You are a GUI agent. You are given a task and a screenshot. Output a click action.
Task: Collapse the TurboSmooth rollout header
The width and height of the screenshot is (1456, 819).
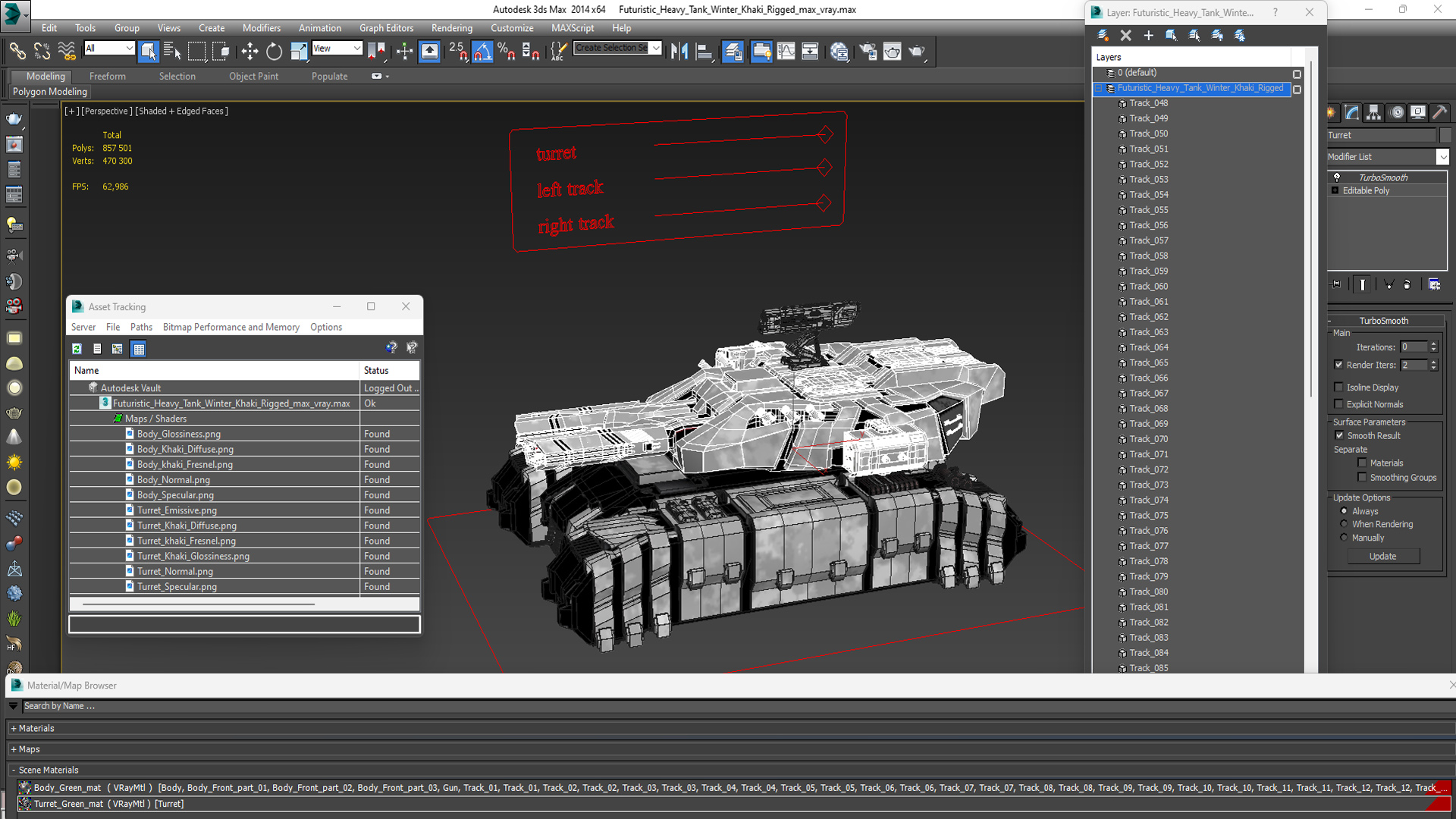(1384, 321)
